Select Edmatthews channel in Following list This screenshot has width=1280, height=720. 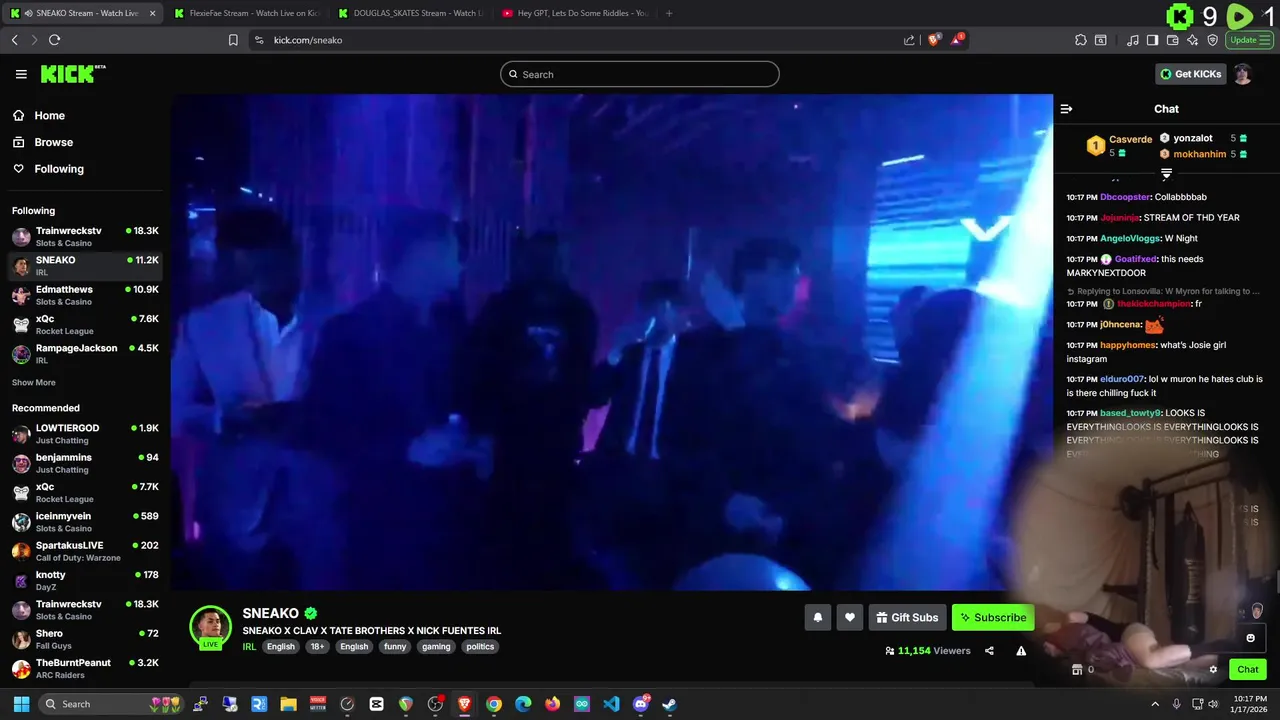click(x=85, y=295)
